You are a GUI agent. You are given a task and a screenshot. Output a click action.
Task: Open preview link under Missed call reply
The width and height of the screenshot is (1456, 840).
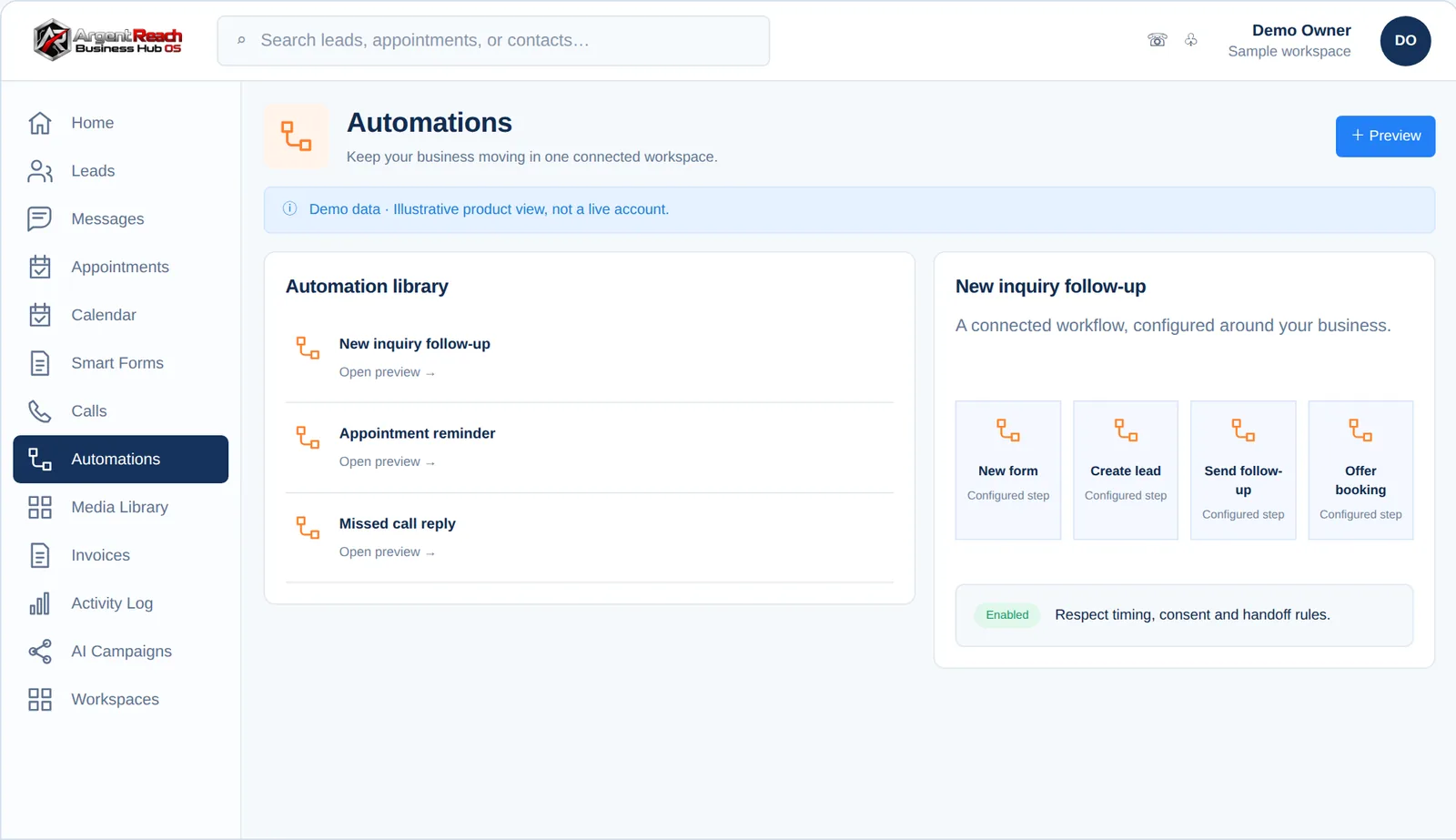[x=387, y=552]
